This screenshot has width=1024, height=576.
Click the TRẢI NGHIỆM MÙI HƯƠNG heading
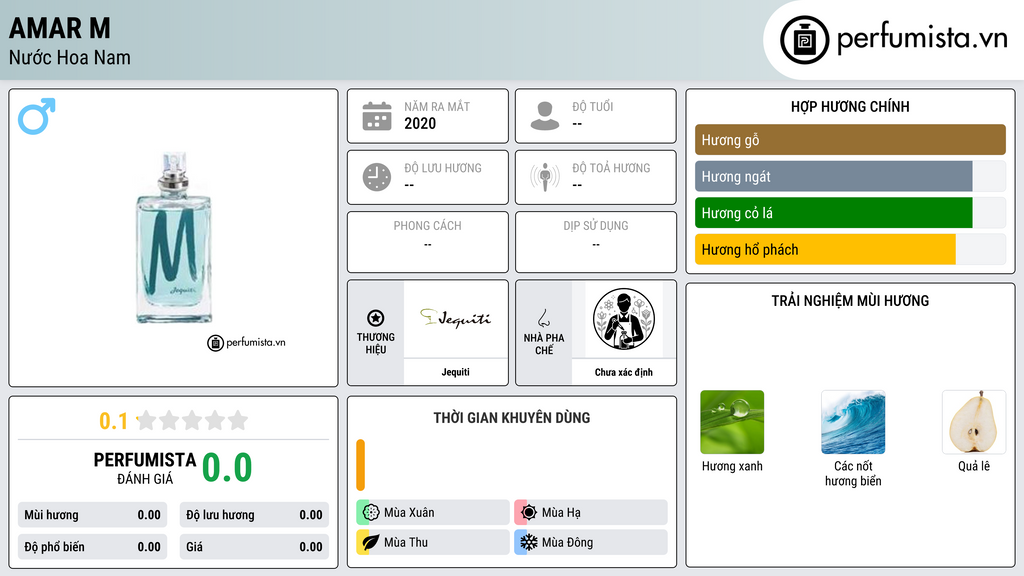[850, 300]
